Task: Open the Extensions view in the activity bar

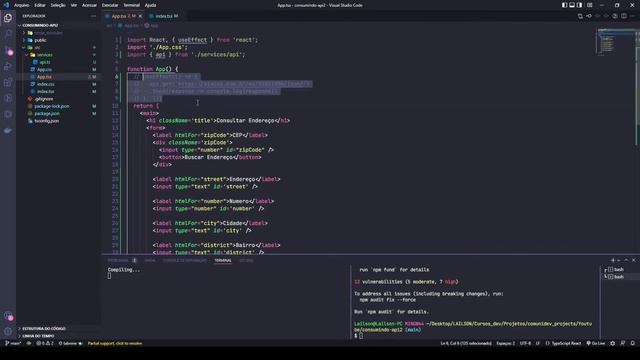Action: click(8, 82)
